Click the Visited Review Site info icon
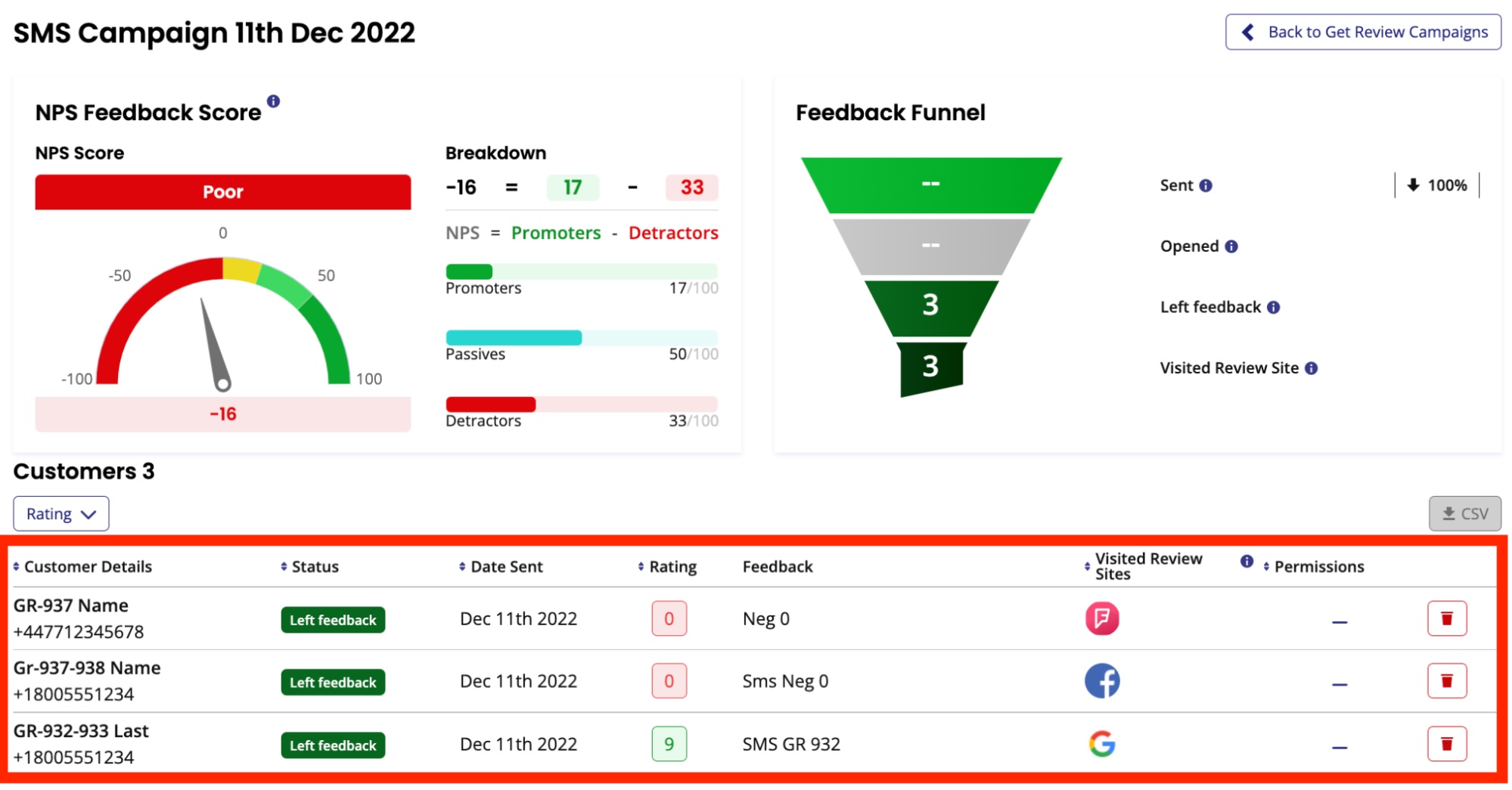The width and height of the screenshot is (1512, 790). [1312, 369]
